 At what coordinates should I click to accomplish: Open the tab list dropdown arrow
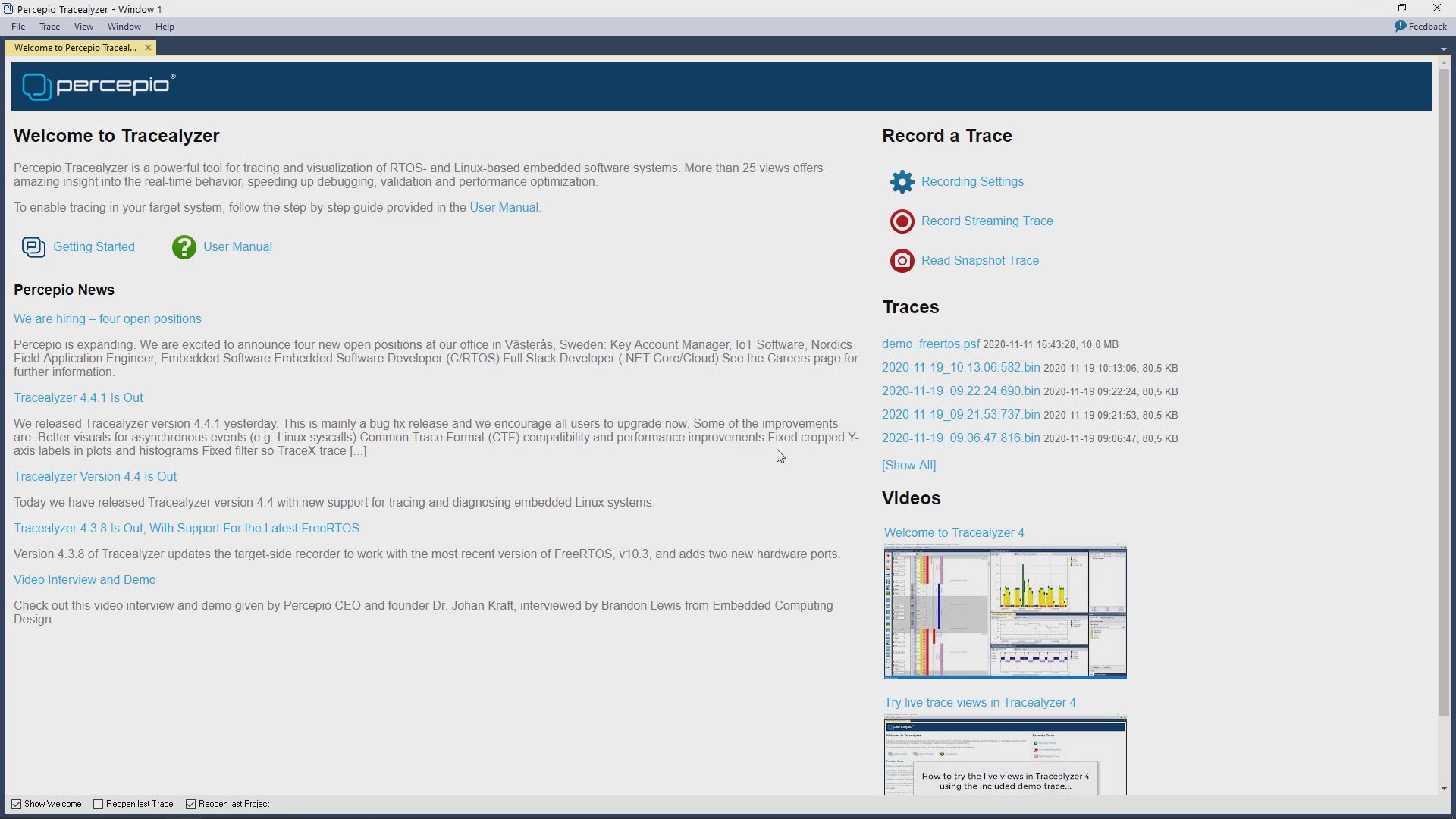[x=1443, y=49]
